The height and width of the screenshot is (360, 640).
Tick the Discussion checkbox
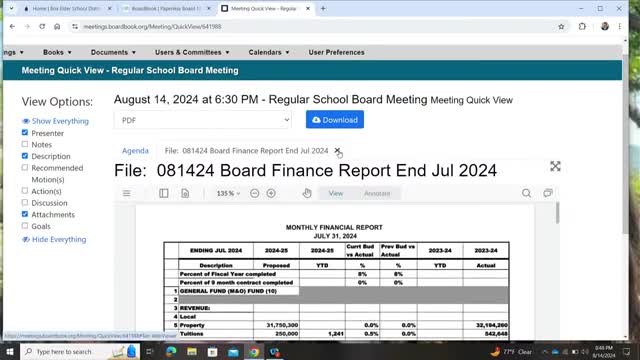click(x=25, y=202)
